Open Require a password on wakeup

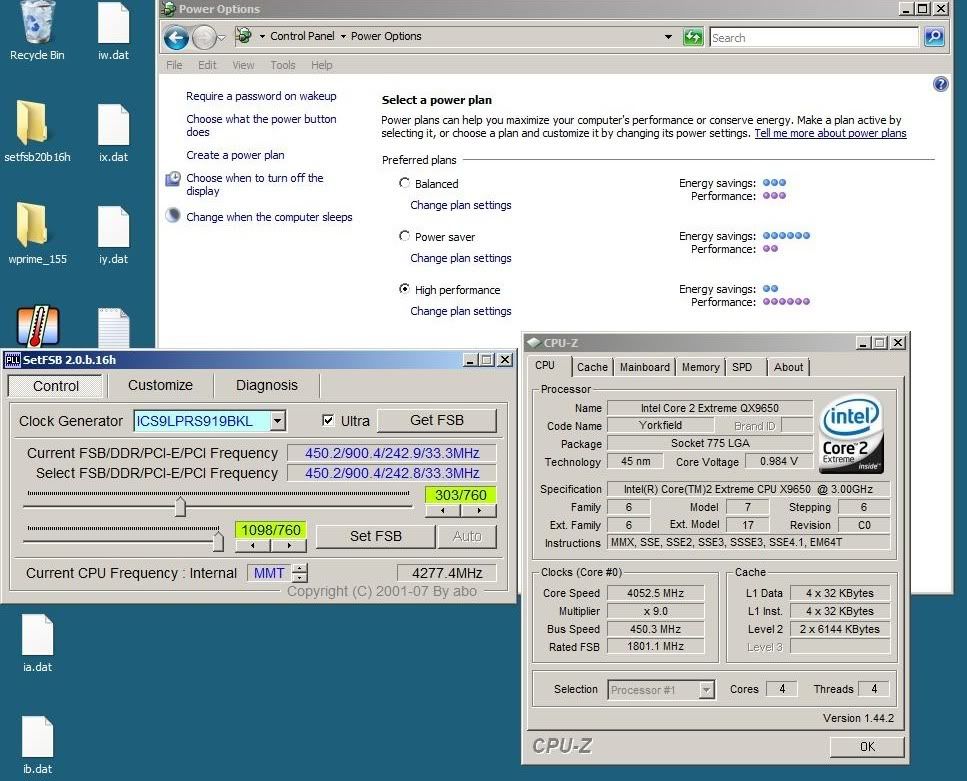coord(261,96)
